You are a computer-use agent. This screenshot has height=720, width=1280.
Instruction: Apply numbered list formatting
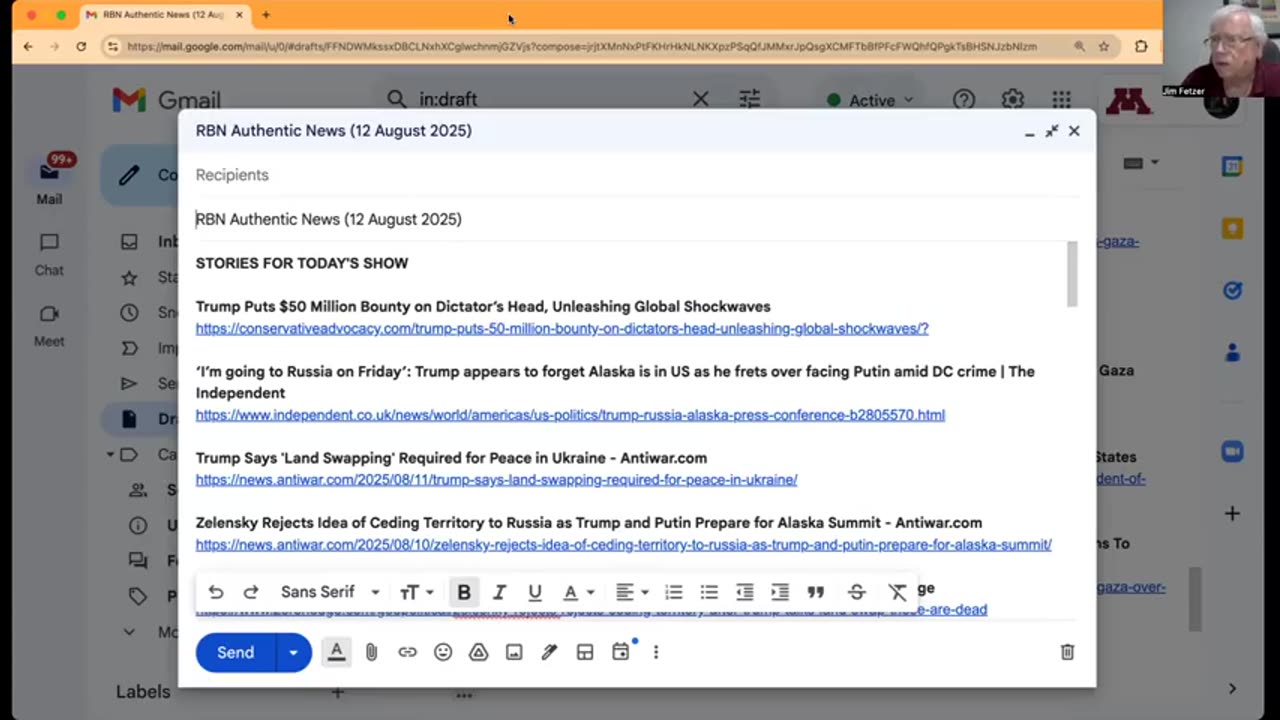point(674,592)
